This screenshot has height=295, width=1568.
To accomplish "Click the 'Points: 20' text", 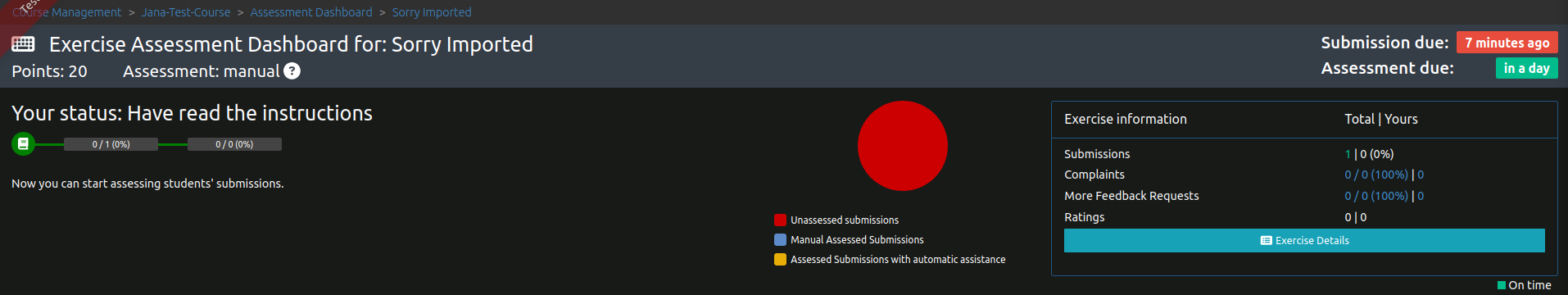I will click(49, 71).
